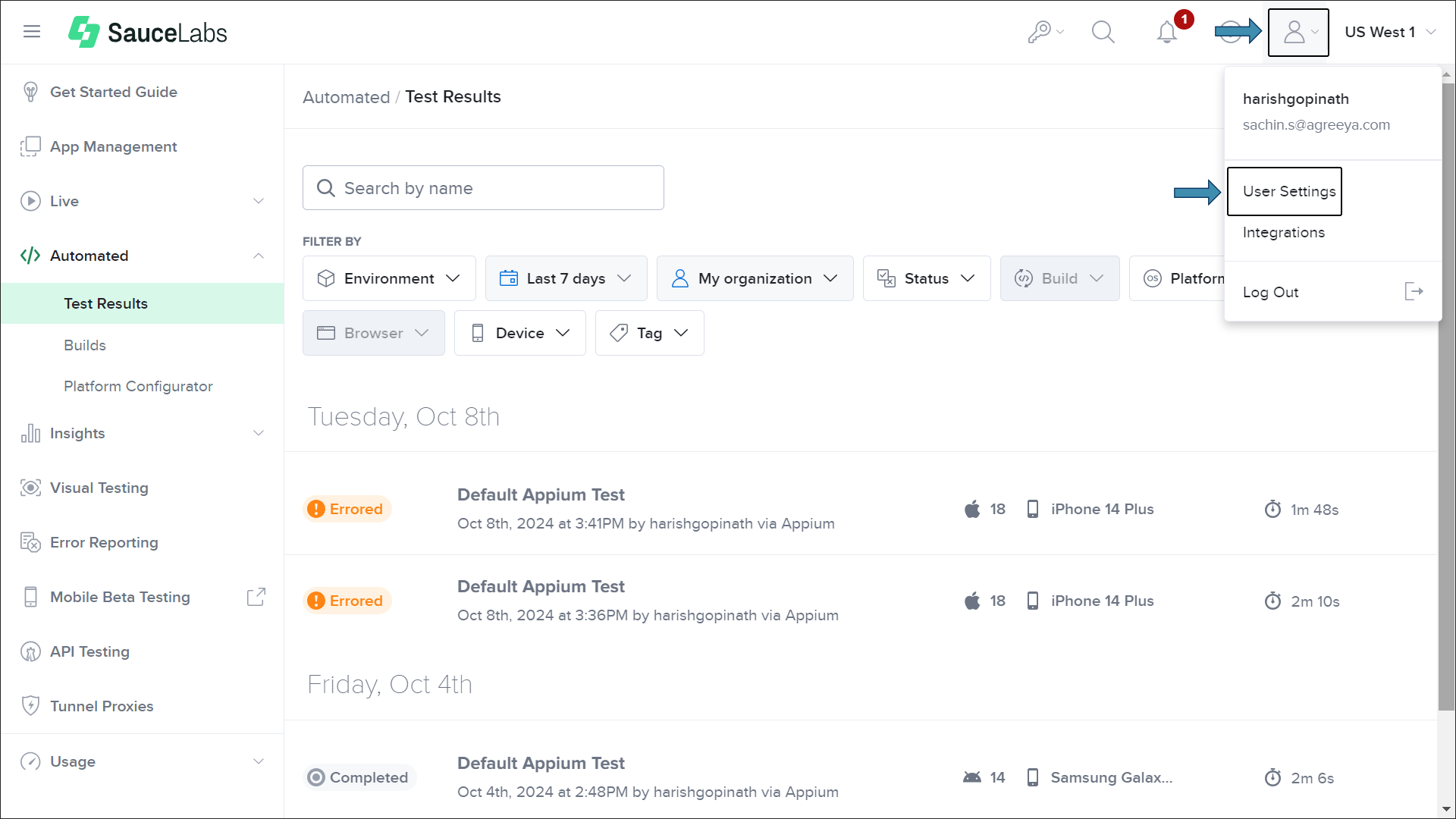Click the Mobile Beta Testing external link icon
This screenshot has width=1456, height=819.
tap(256, 597)
